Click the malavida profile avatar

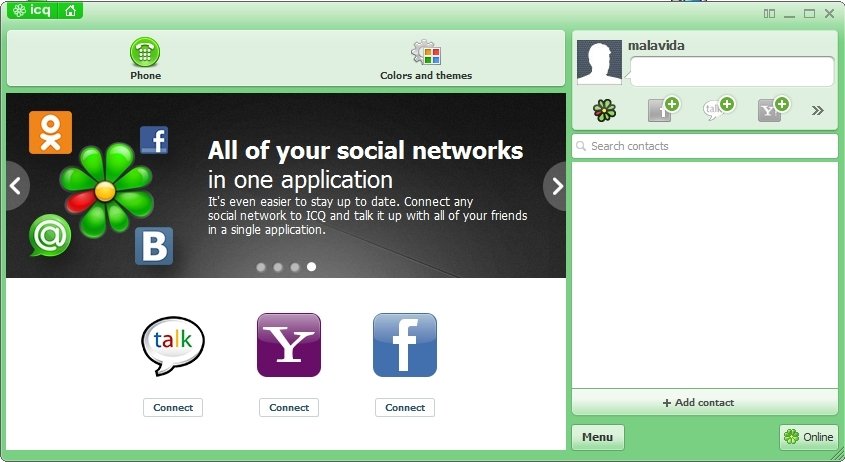click(x=599, y=62)
